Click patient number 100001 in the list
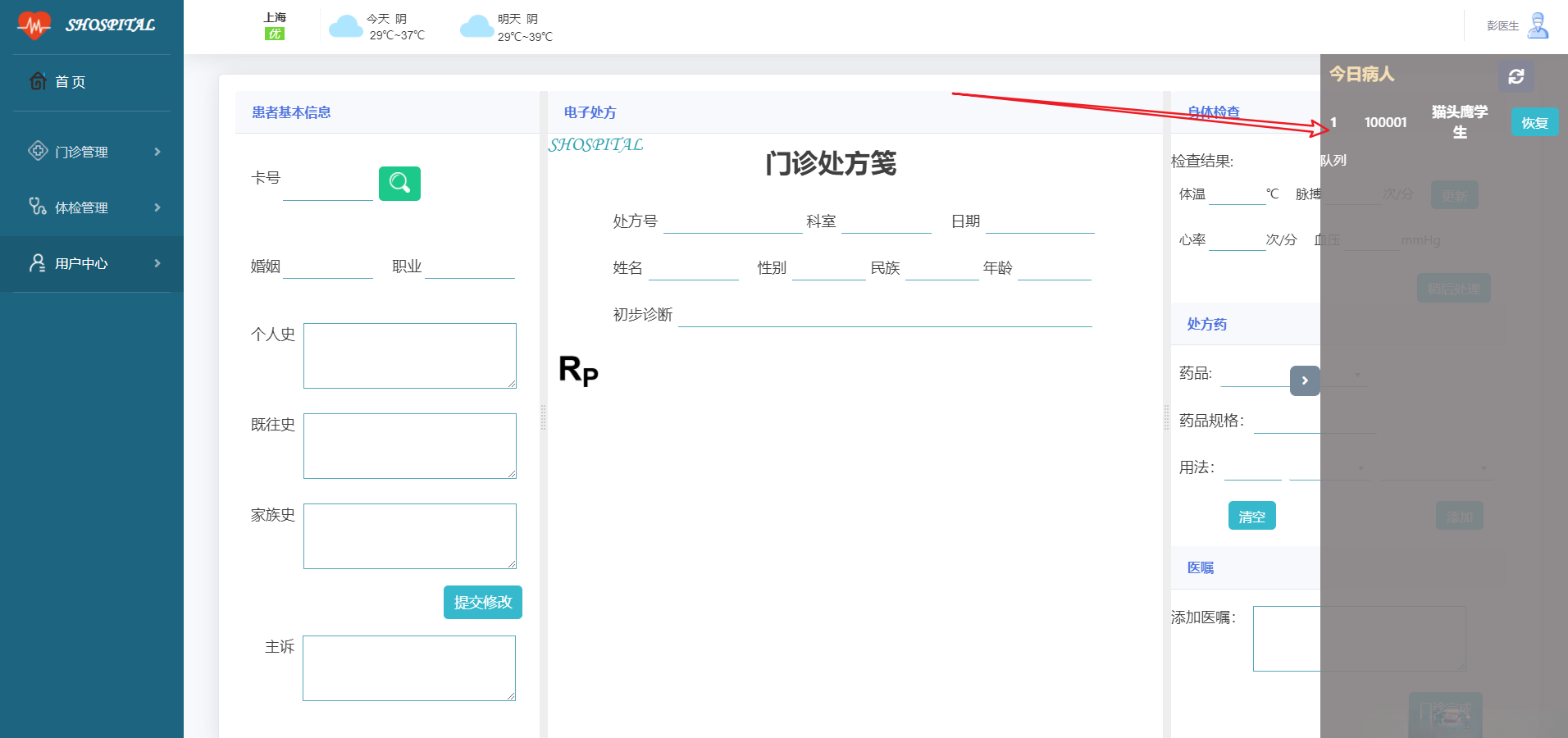The width and height of the screenshot is (1568, 738). tap(1385, 122)
